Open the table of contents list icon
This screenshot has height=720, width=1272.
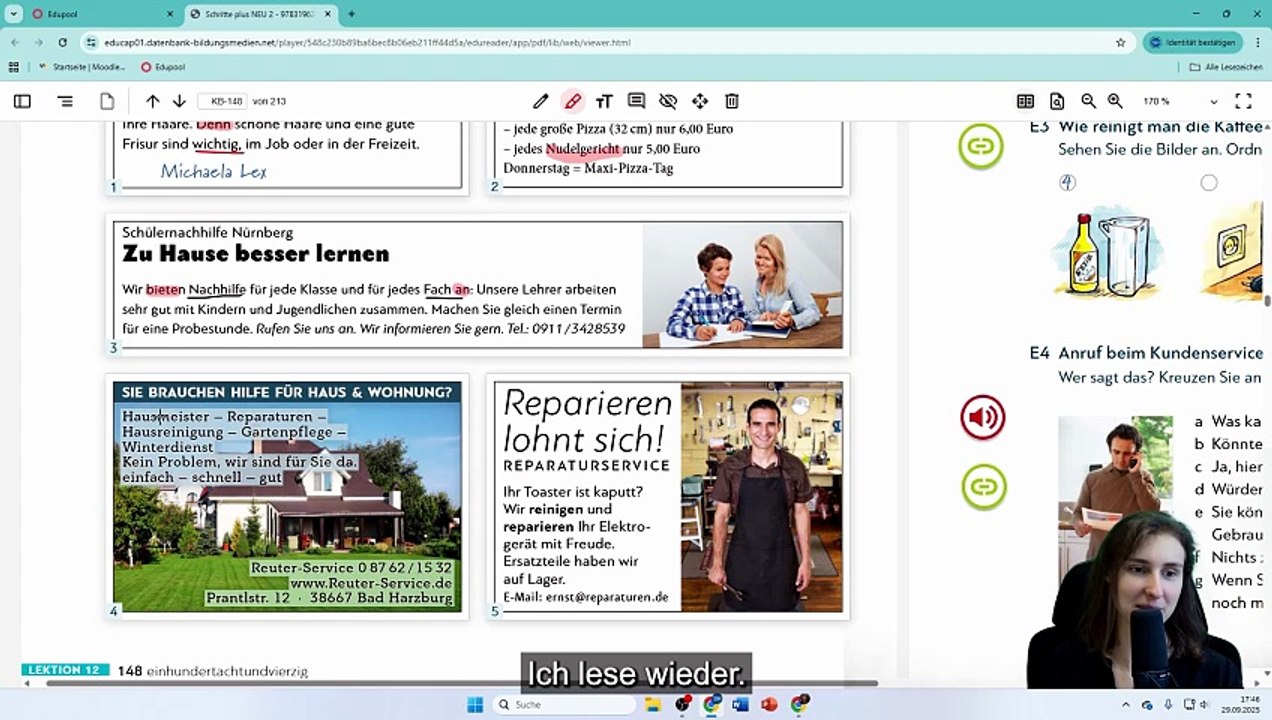click(x=65, y=101)
